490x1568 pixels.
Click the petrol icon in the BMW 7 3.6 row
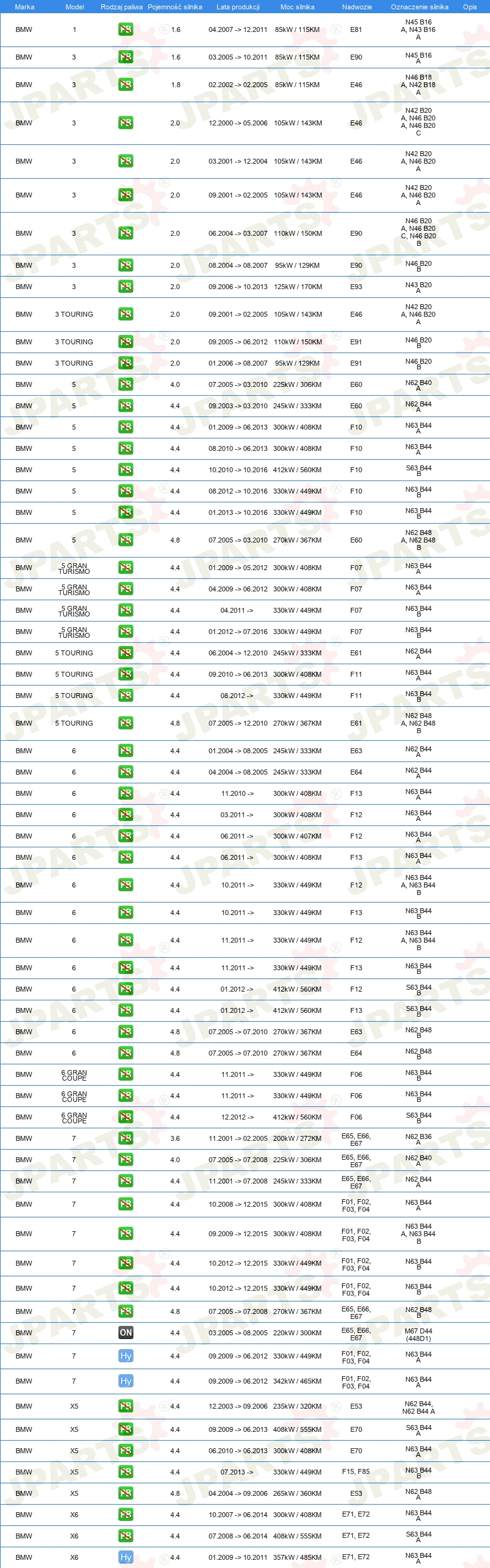(126, 1138)
